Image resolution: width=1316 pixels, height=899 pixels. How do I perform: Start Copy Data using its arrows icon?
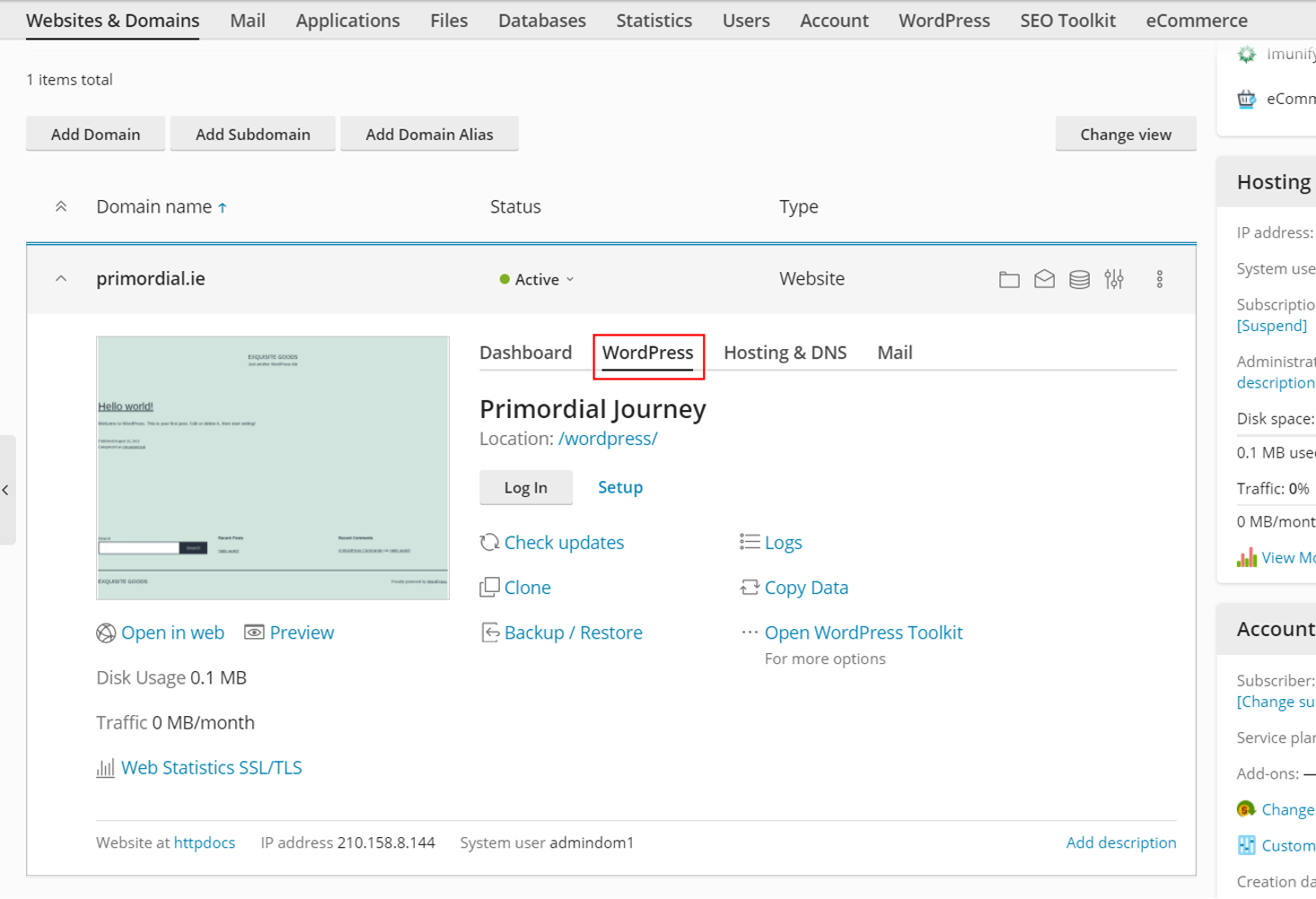pos(749,587)
